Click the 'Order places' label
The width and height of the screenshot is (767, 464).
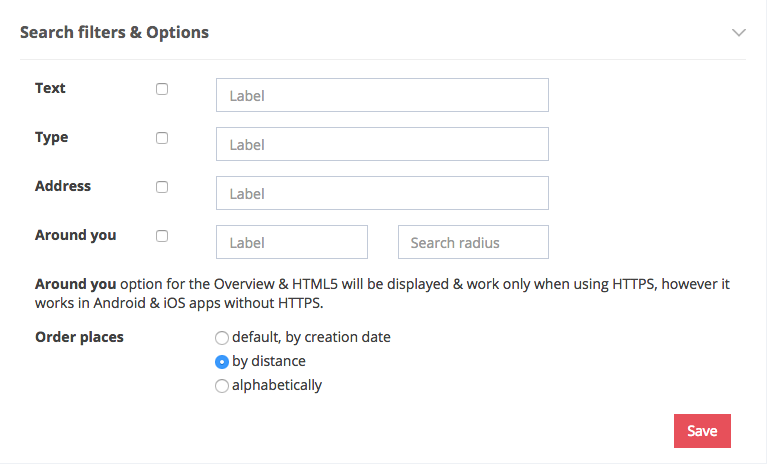[x=79, y=337]
